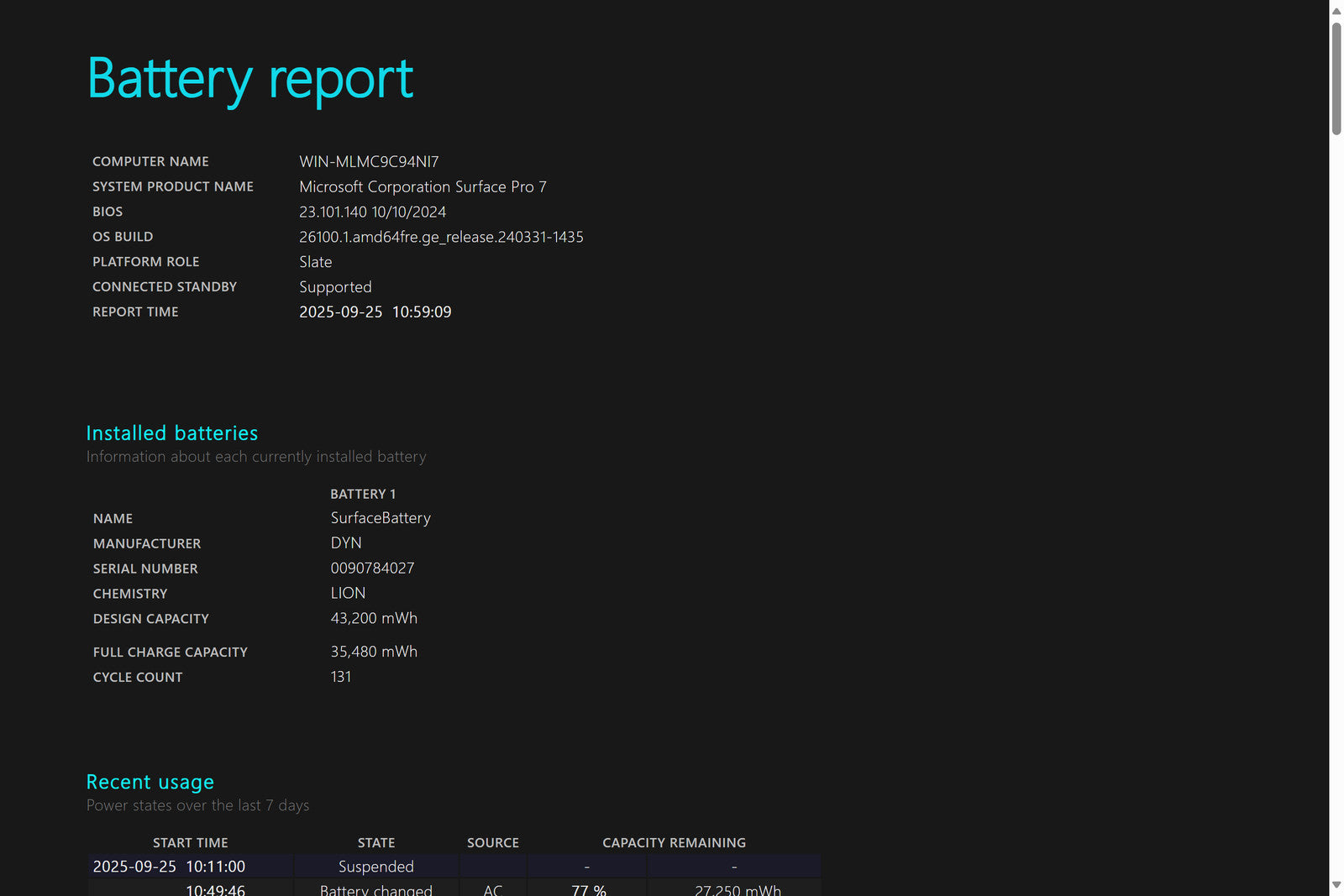The height and width of the screenshot is (896, 1344).
Task: Click the STATE column header
Action: (x=375, y=842)
